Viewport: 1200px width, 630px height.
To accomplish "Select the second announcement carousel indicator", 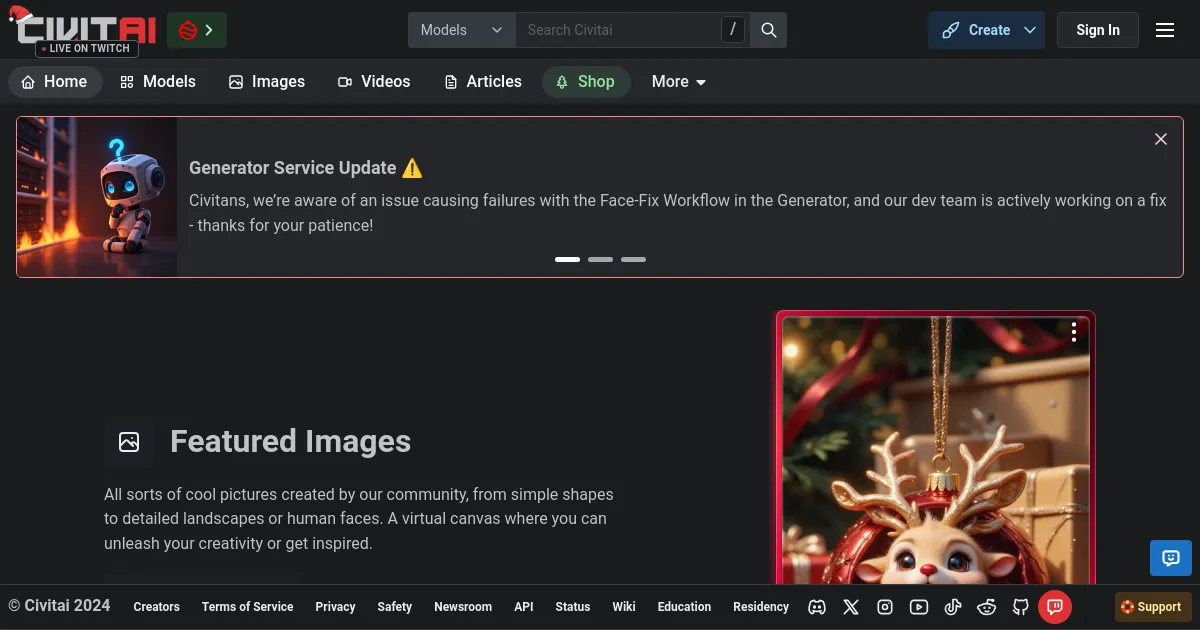I will [x=600, y=259].
